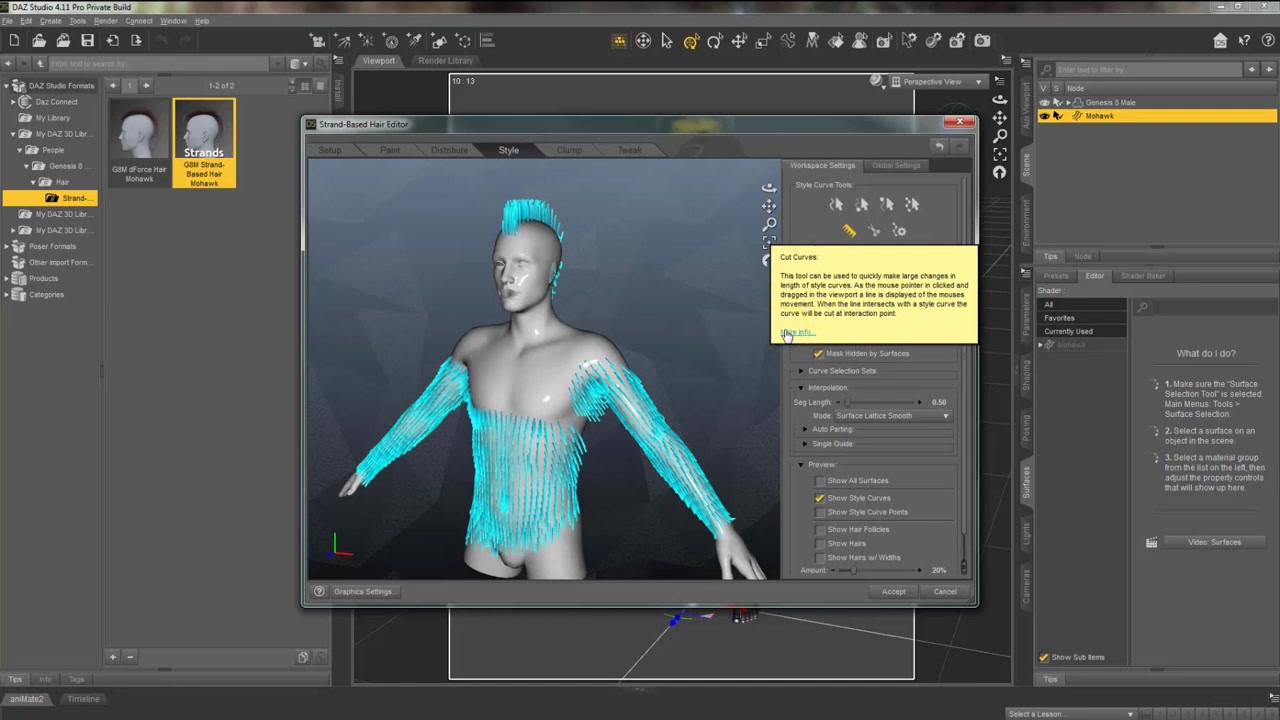Open the Perspective View camera dropdown
The width and height of the screenshot is (1280, 720).
pos(938,82)
